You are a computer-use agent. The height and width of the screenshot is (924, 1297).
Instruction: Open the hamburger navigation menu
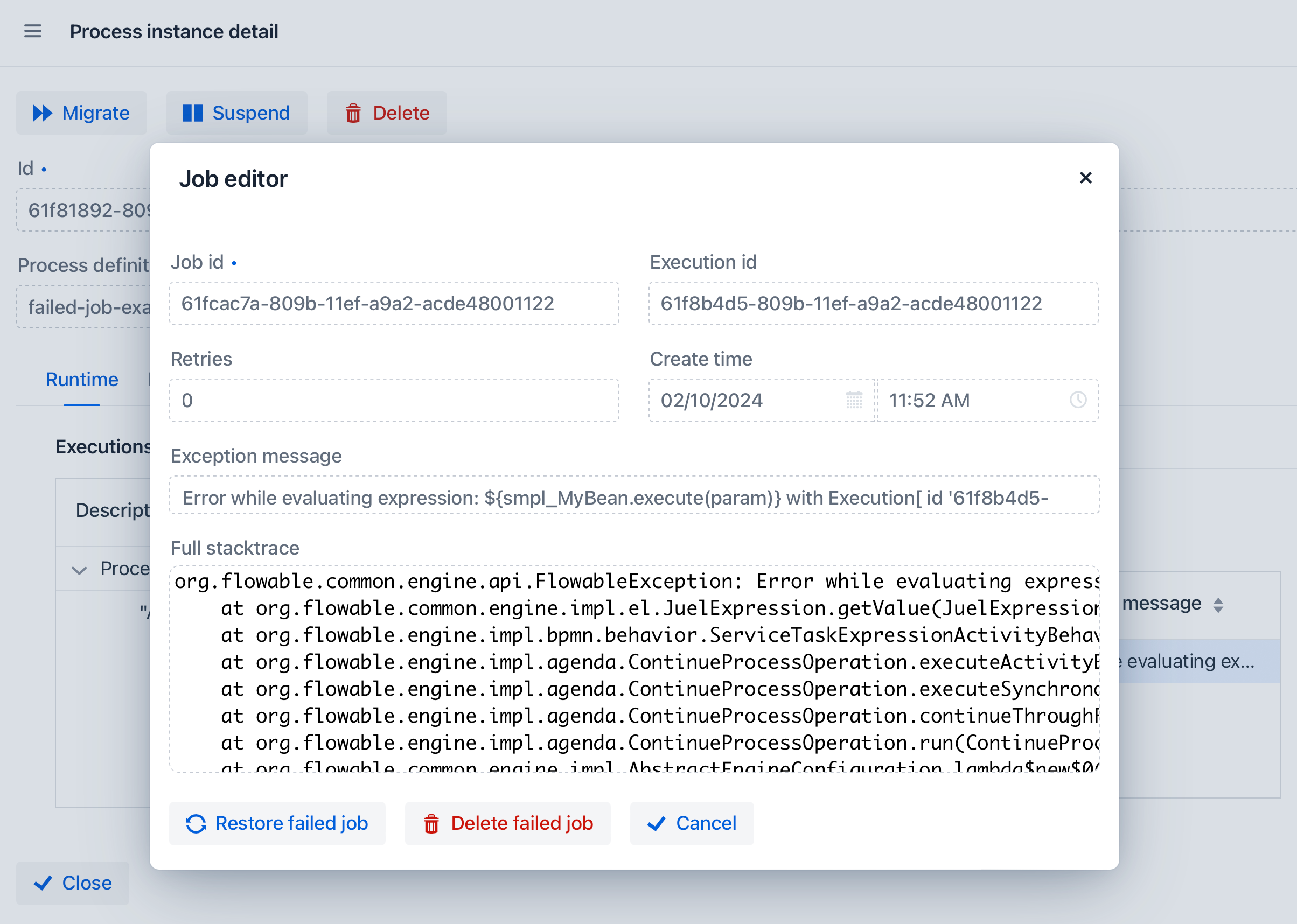[32, 31]
